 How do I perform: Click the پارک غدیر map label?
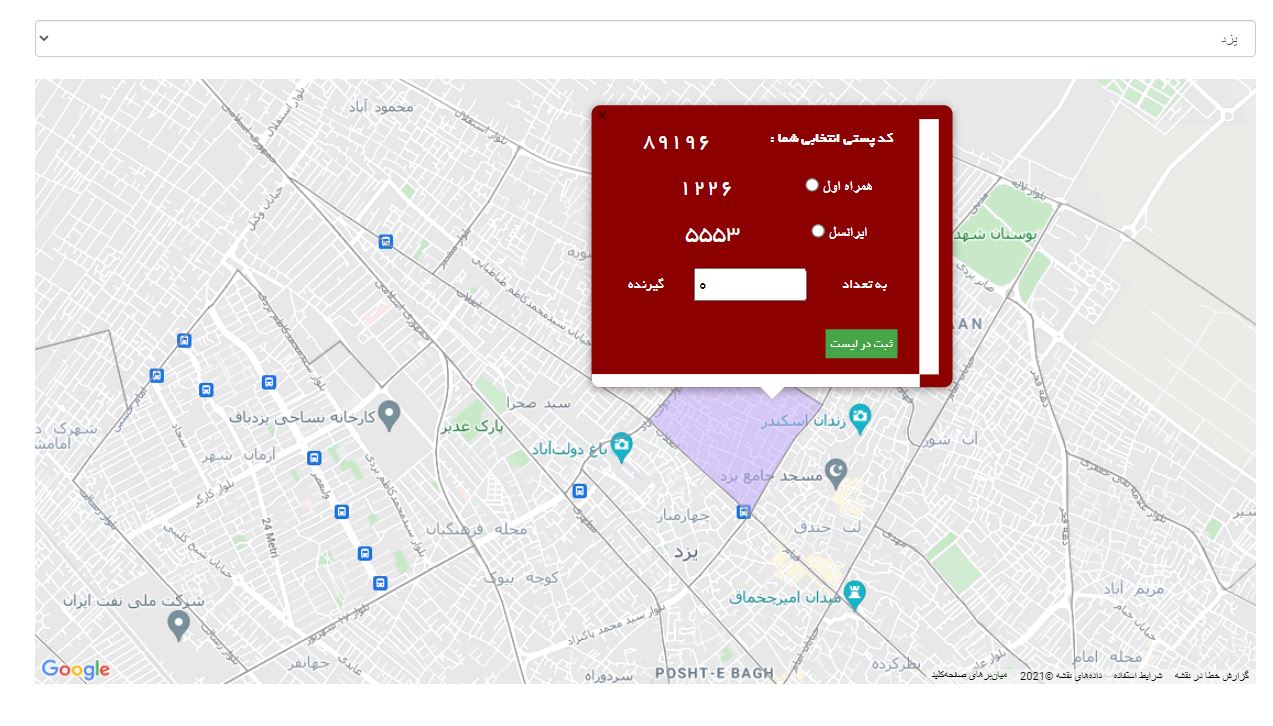[x=470, y=427]
